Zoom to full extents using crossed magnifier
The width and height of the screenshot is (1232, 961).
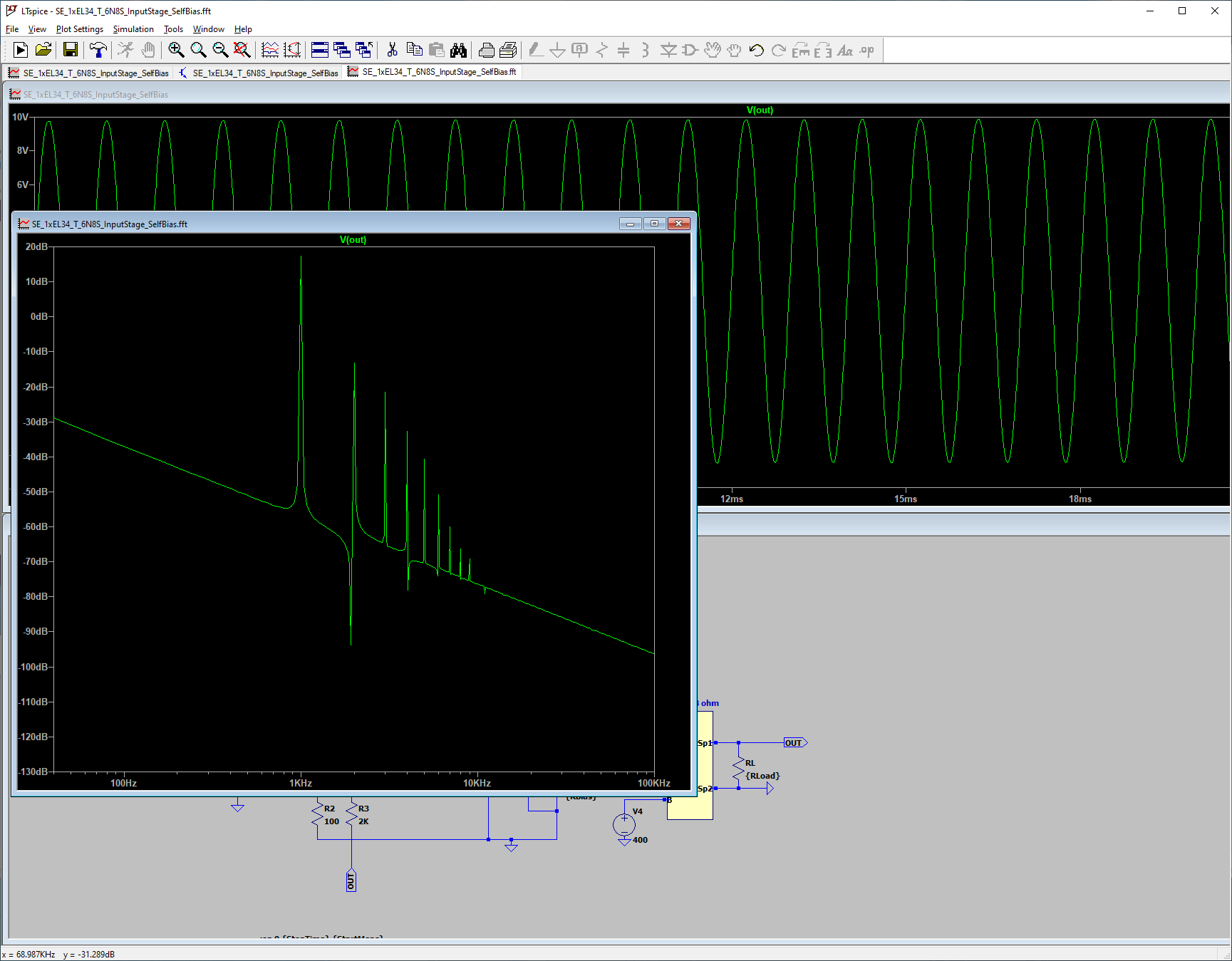[x=242, y=50]
